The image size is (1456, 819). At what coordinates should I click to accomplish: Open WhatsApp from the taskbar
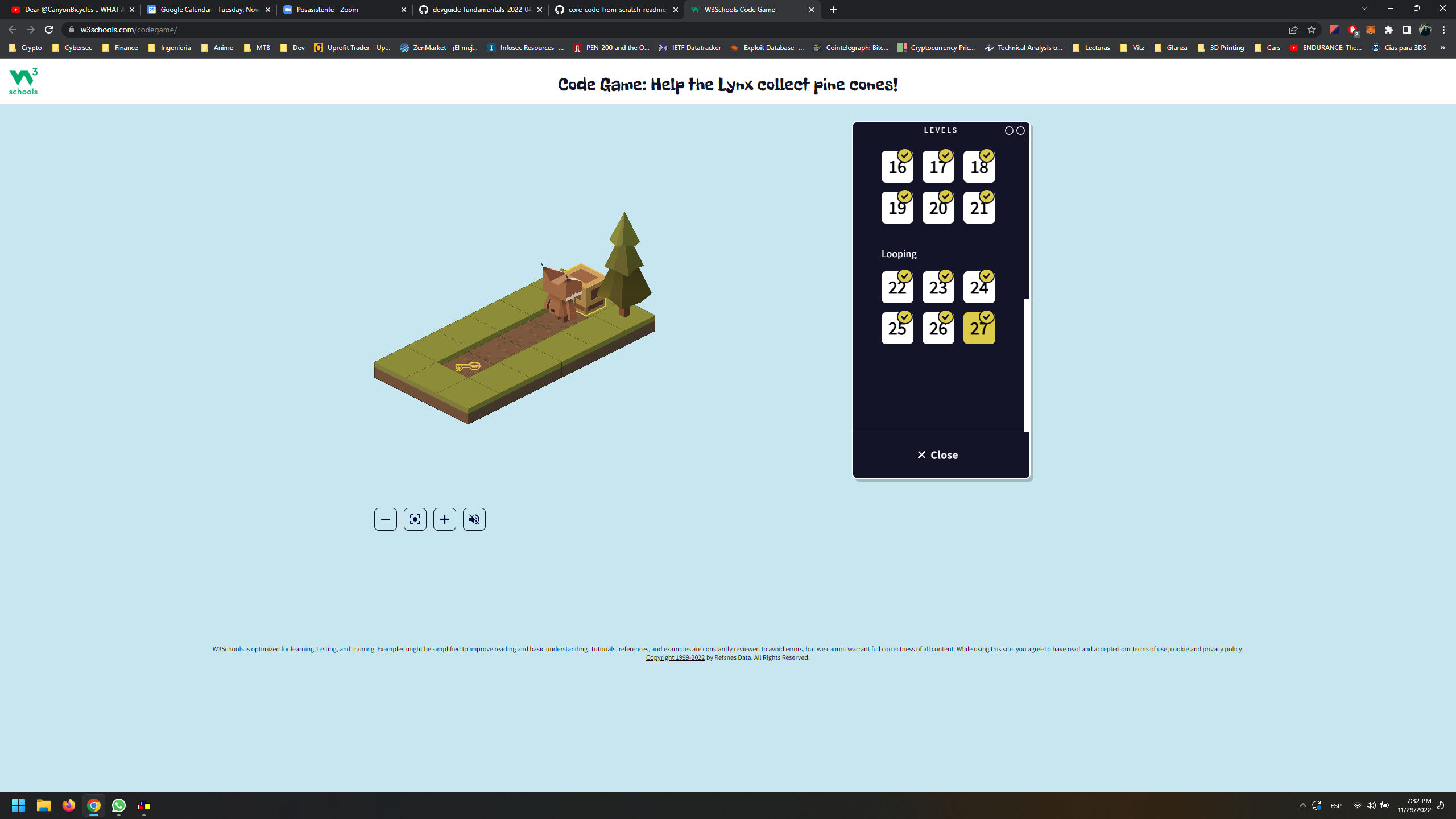pyautogui.click(x=119, y=806)
